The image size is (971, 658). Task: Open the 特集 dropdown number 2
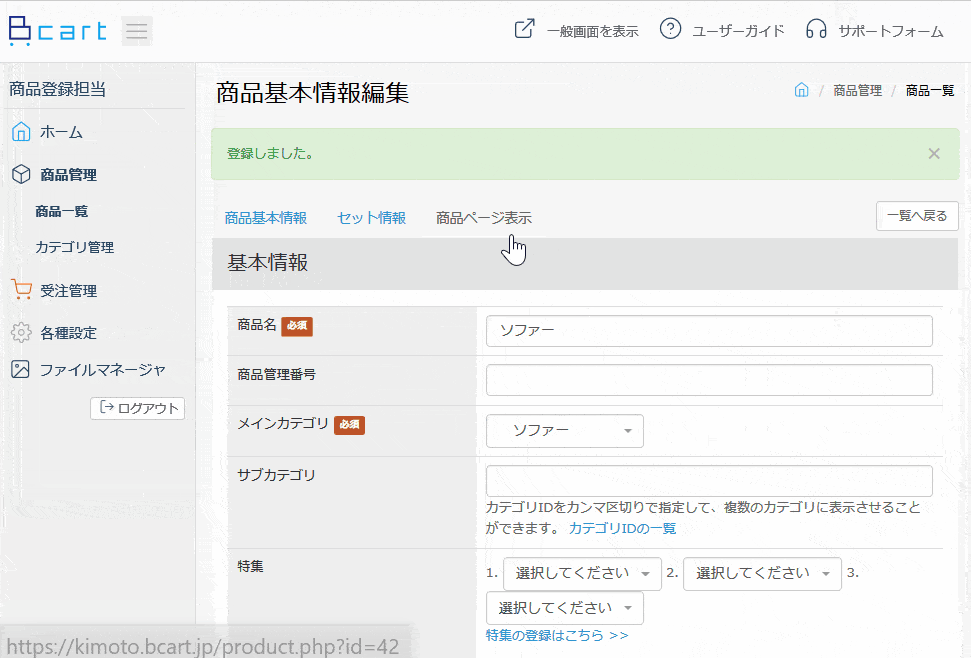coord(762,574)
